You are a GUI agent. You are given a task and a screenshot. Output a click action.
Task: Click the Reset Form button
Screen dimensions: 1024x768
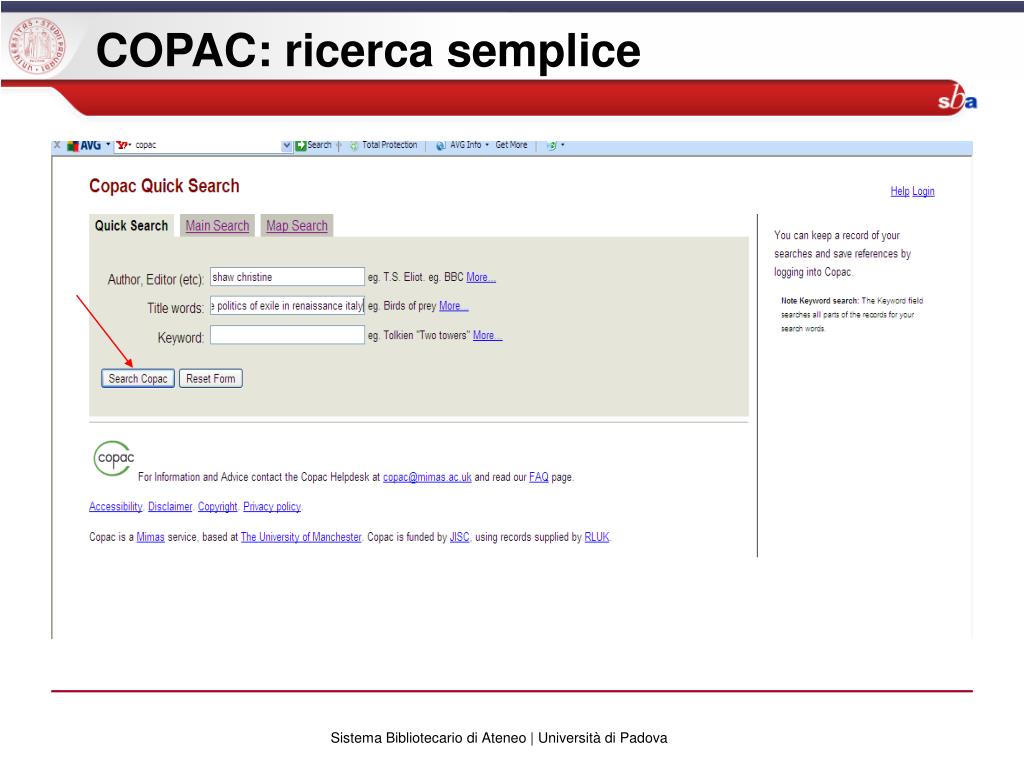pos(211,379)
